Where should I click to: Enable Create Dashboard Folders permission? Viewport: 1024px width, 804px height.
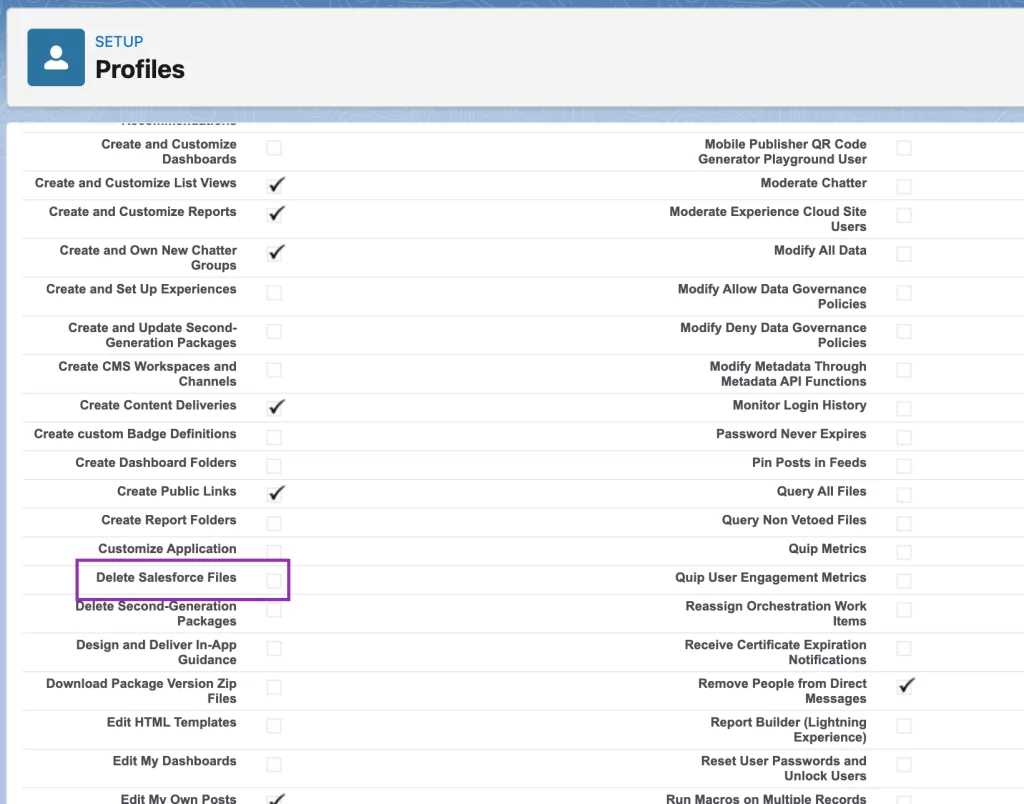[274, 466]
